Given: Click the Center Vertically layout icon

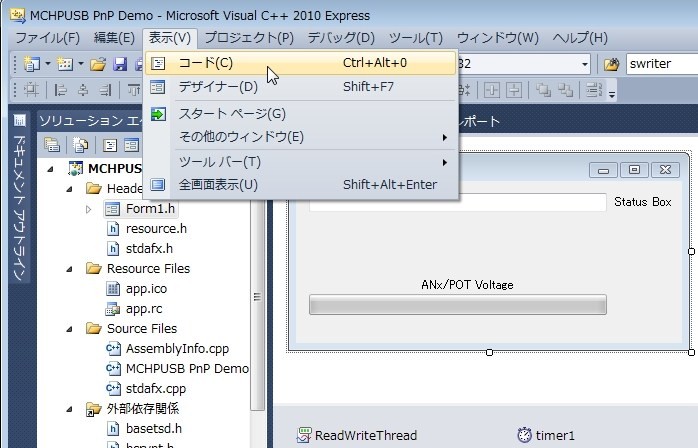Looking at the screenshot, I should coord(514,90).
